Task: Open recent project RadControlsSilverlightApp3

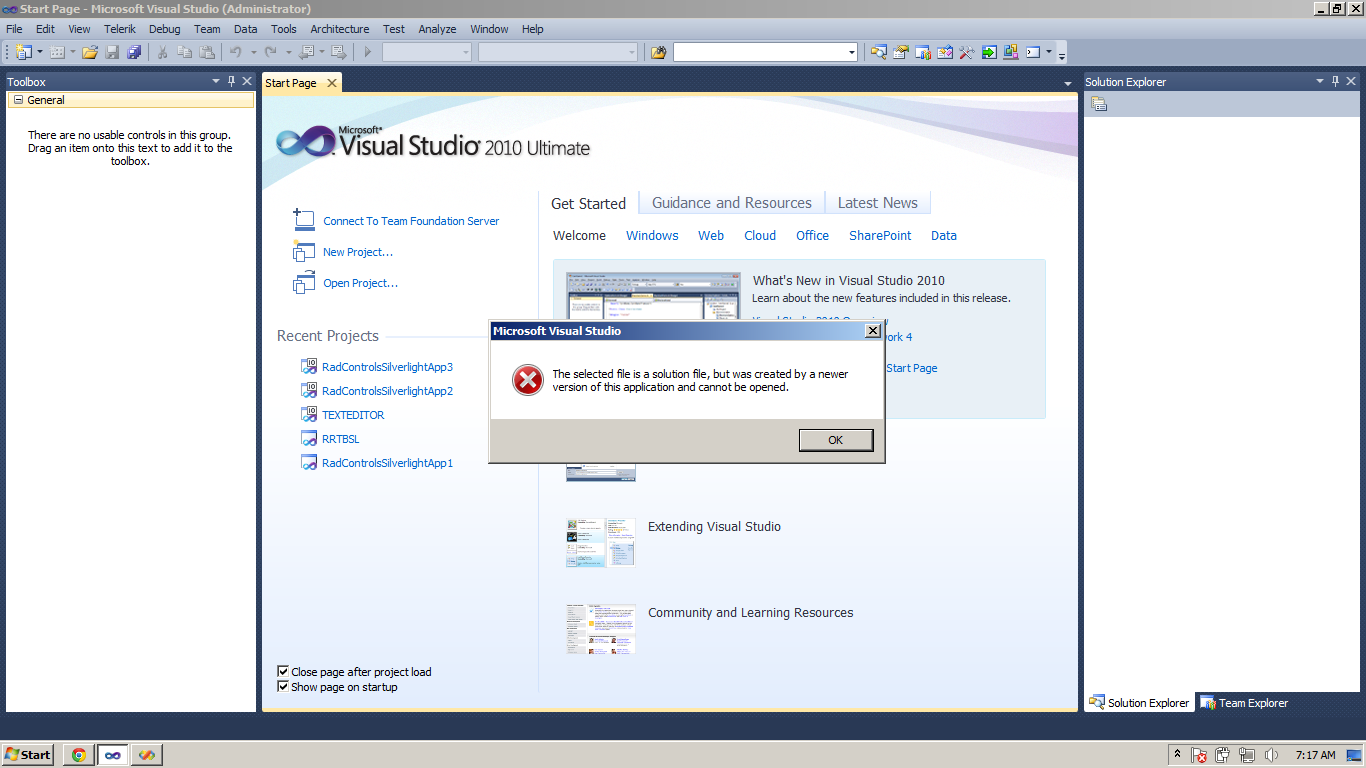Action: 387,367
